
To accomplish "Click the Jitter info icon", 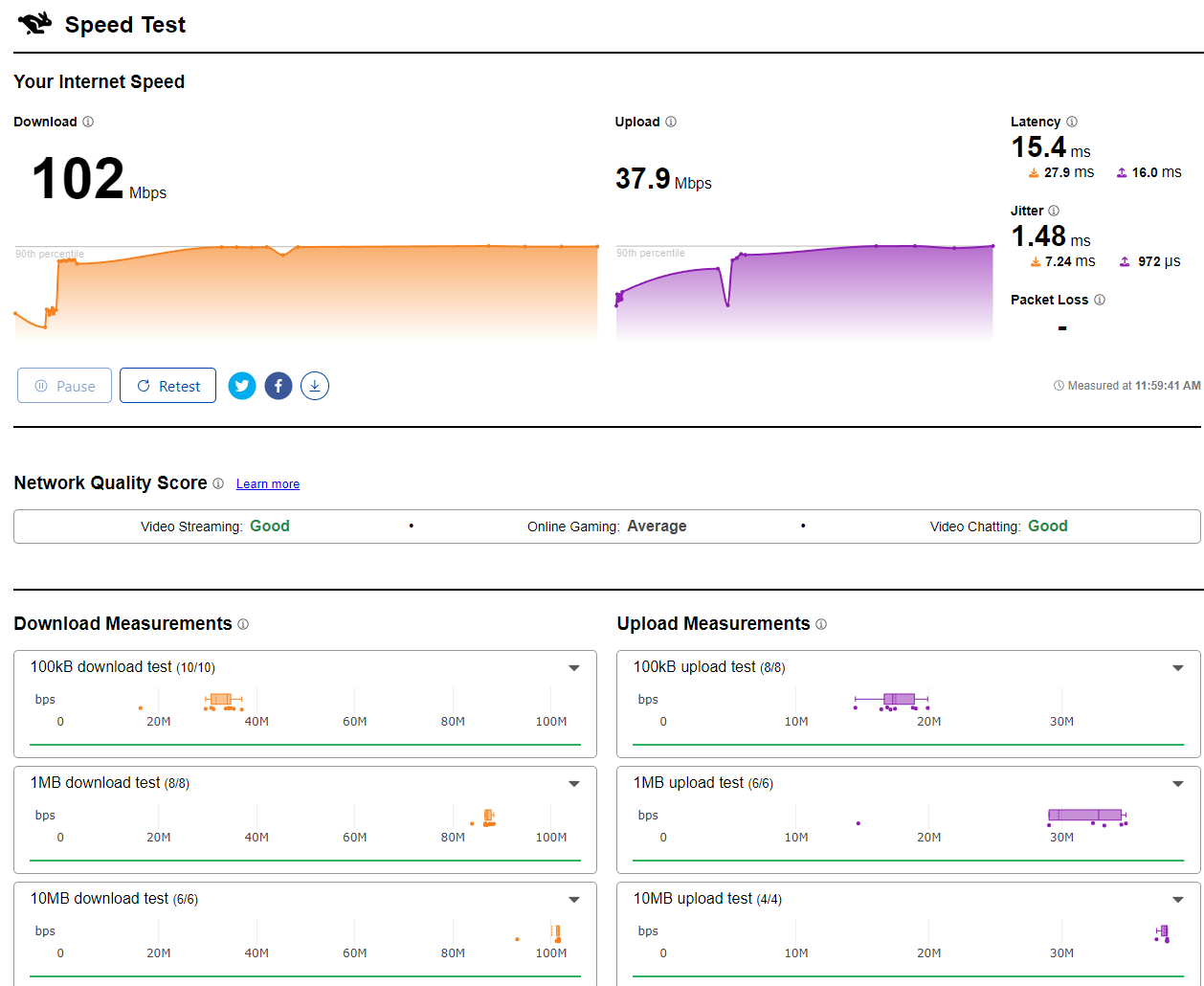I will tap(1054, 211).
